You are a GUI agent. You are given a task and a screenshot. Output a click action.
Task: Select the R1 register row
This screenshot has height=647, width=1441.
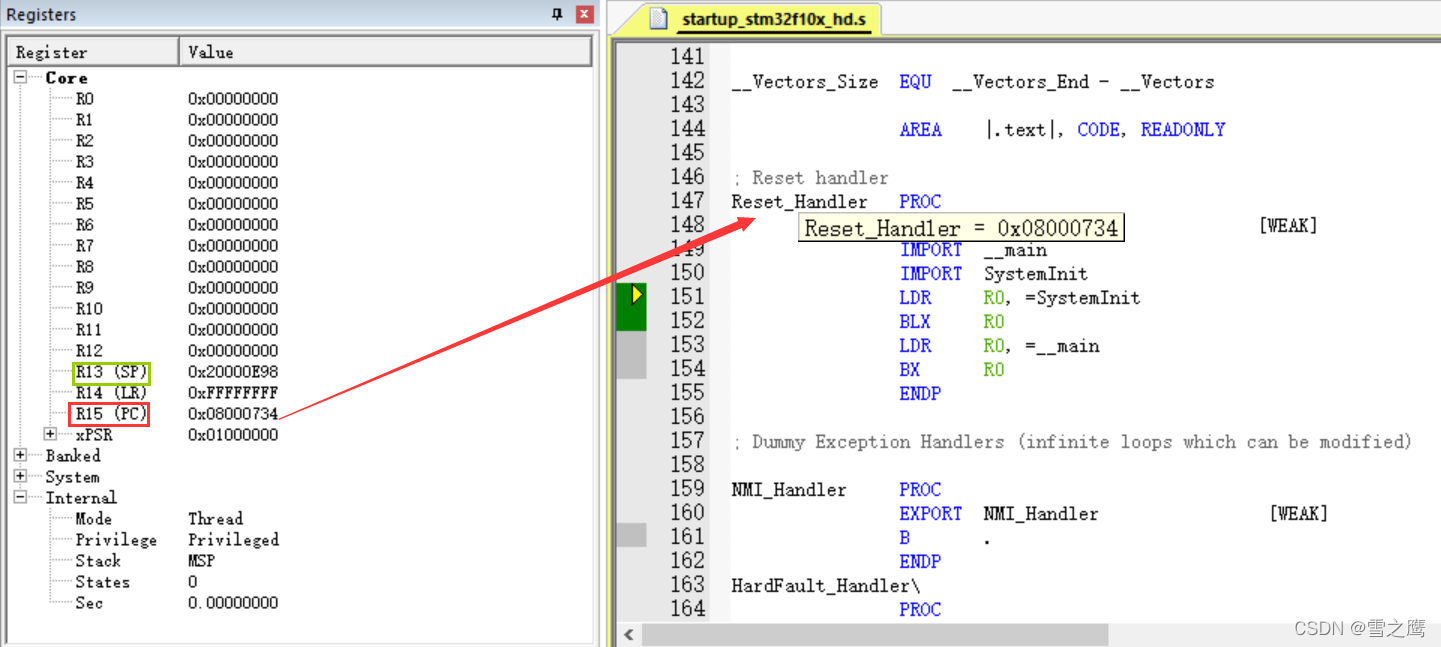300,119
